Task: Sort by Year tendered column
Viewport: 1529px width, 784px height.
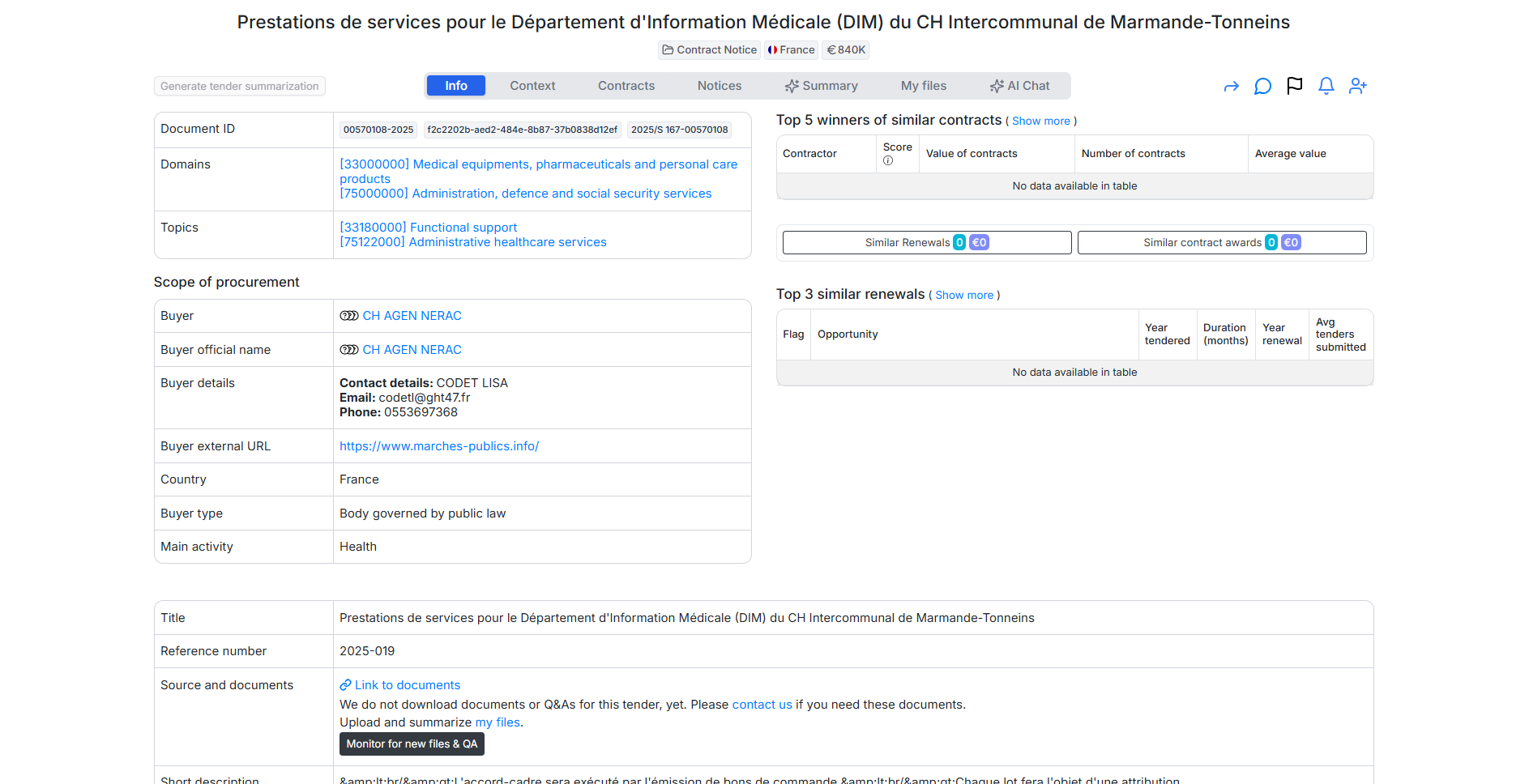Action: [1168, 334]
